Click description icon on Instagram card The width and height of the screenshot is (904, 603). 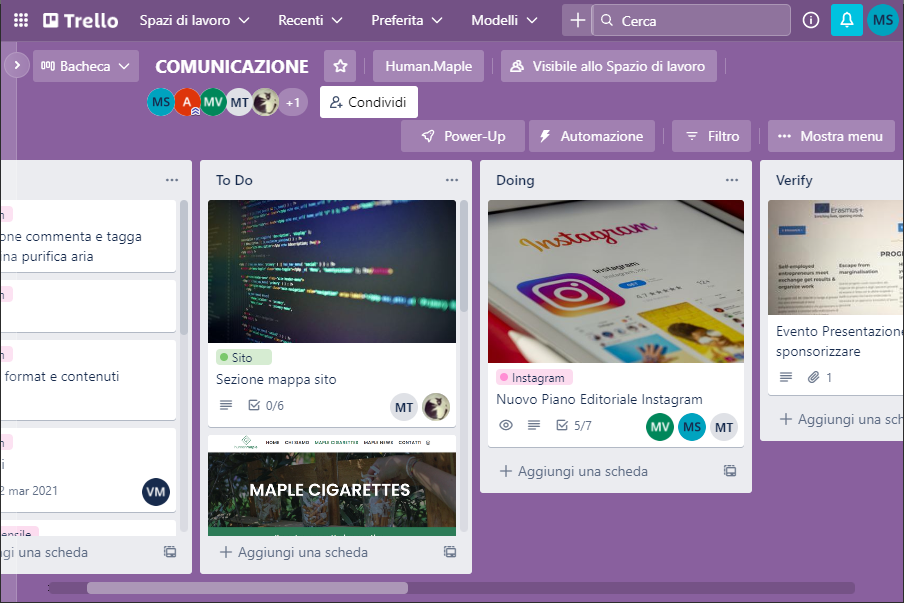534,425
